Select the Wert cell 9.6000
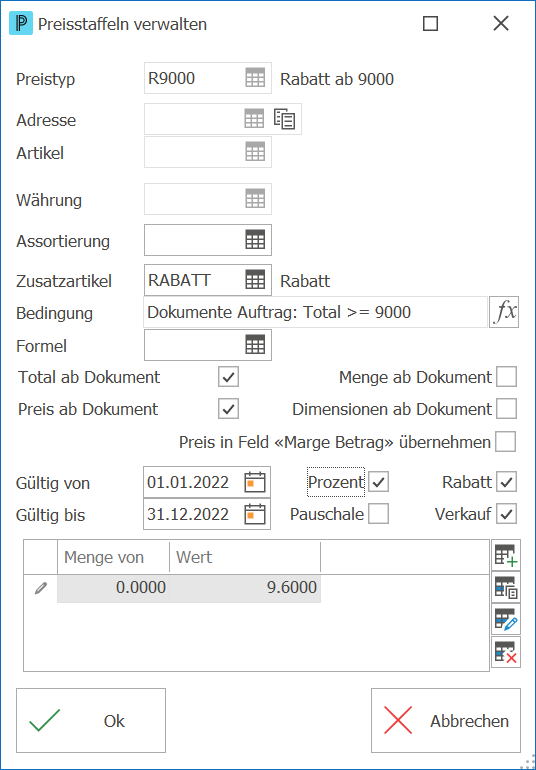 click(245, 588)
